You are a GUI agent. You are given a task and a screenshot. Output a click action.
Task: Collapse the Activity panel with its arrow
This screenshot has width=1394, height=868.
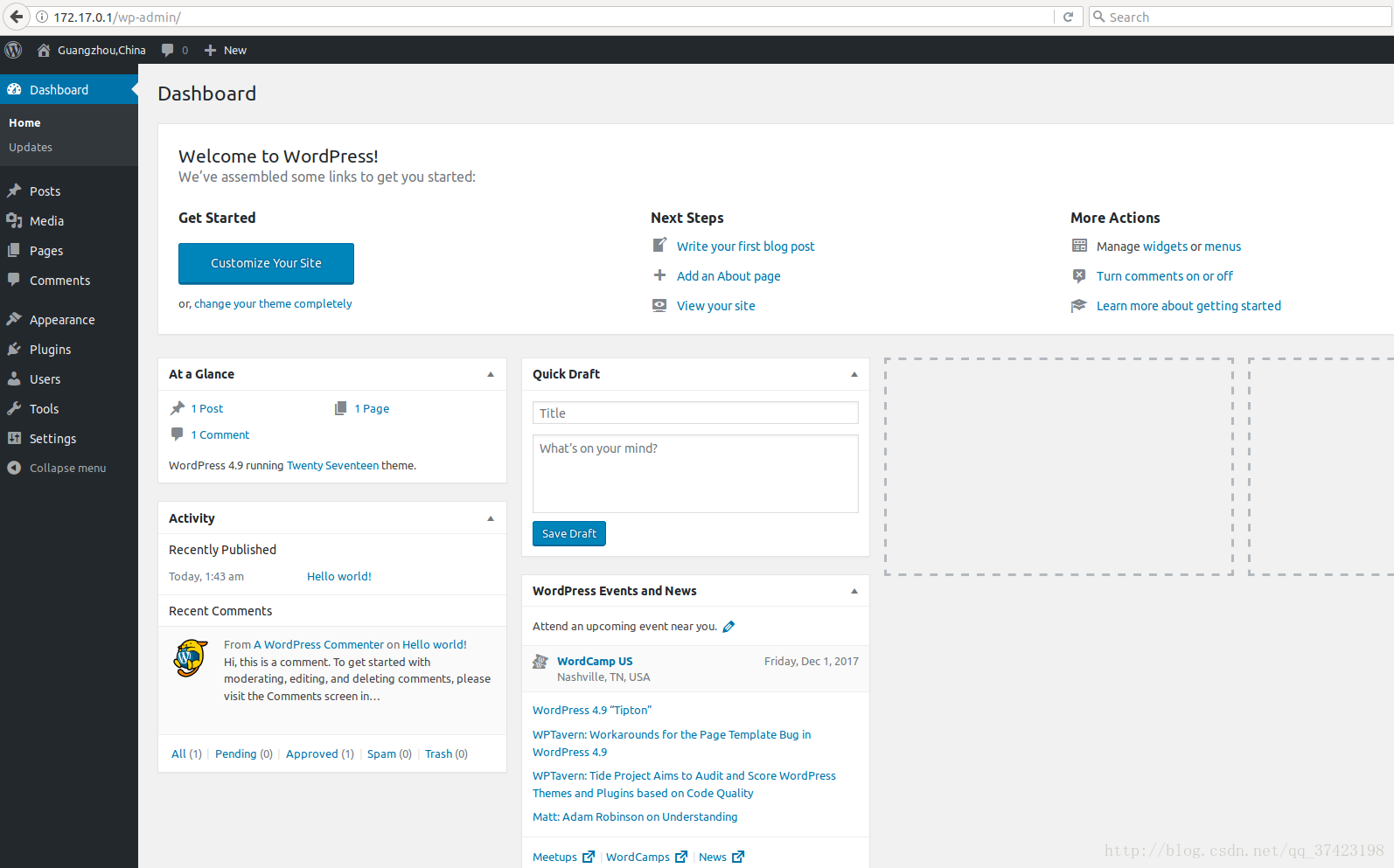pos(491,518)
